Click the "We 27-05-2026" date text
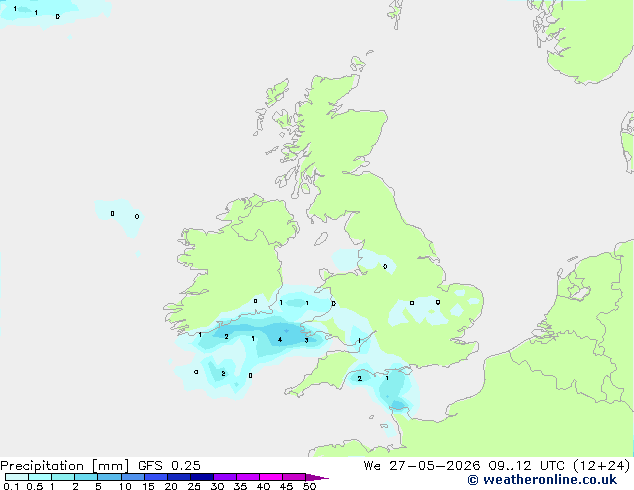The height and width of the screenshot is (490, 634). [x=422, y=466]
